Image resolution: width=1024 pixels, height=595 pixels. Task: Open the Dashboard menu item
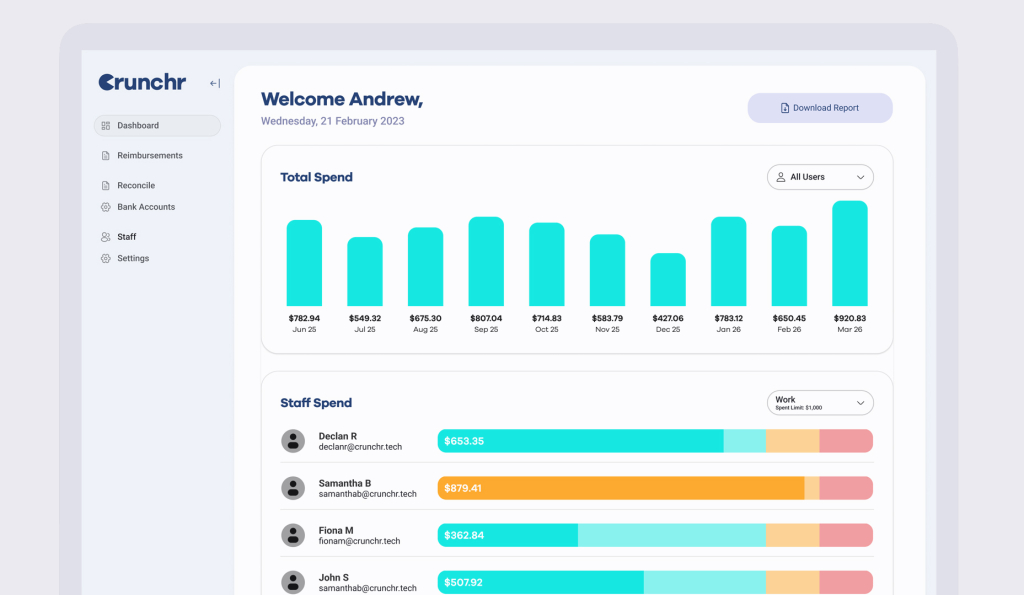157,125
